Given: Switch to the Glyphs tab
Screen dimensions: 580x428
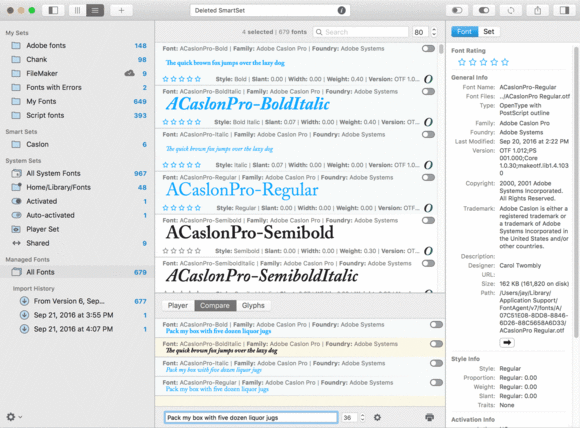Looking at the screenshot, I should (253, 306).
